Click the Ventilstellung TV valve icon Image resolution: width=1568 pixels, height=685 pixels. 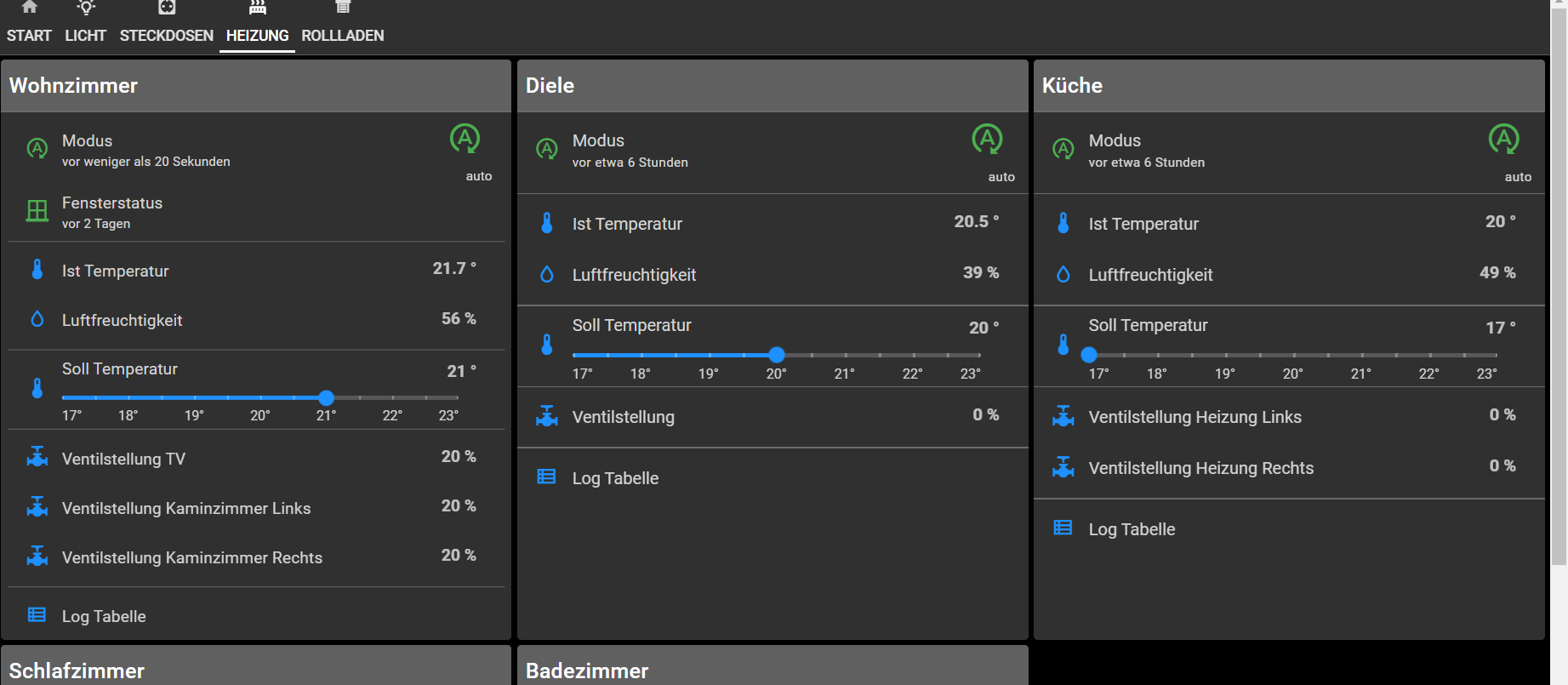pos(37,457)
